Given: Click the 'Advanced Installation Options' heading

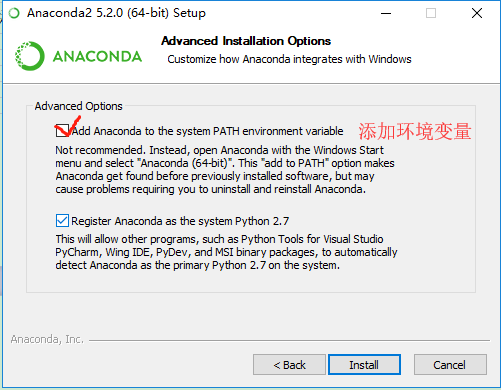Looking at the screenshot, I should pyautogui.click(x=246, y=41).
